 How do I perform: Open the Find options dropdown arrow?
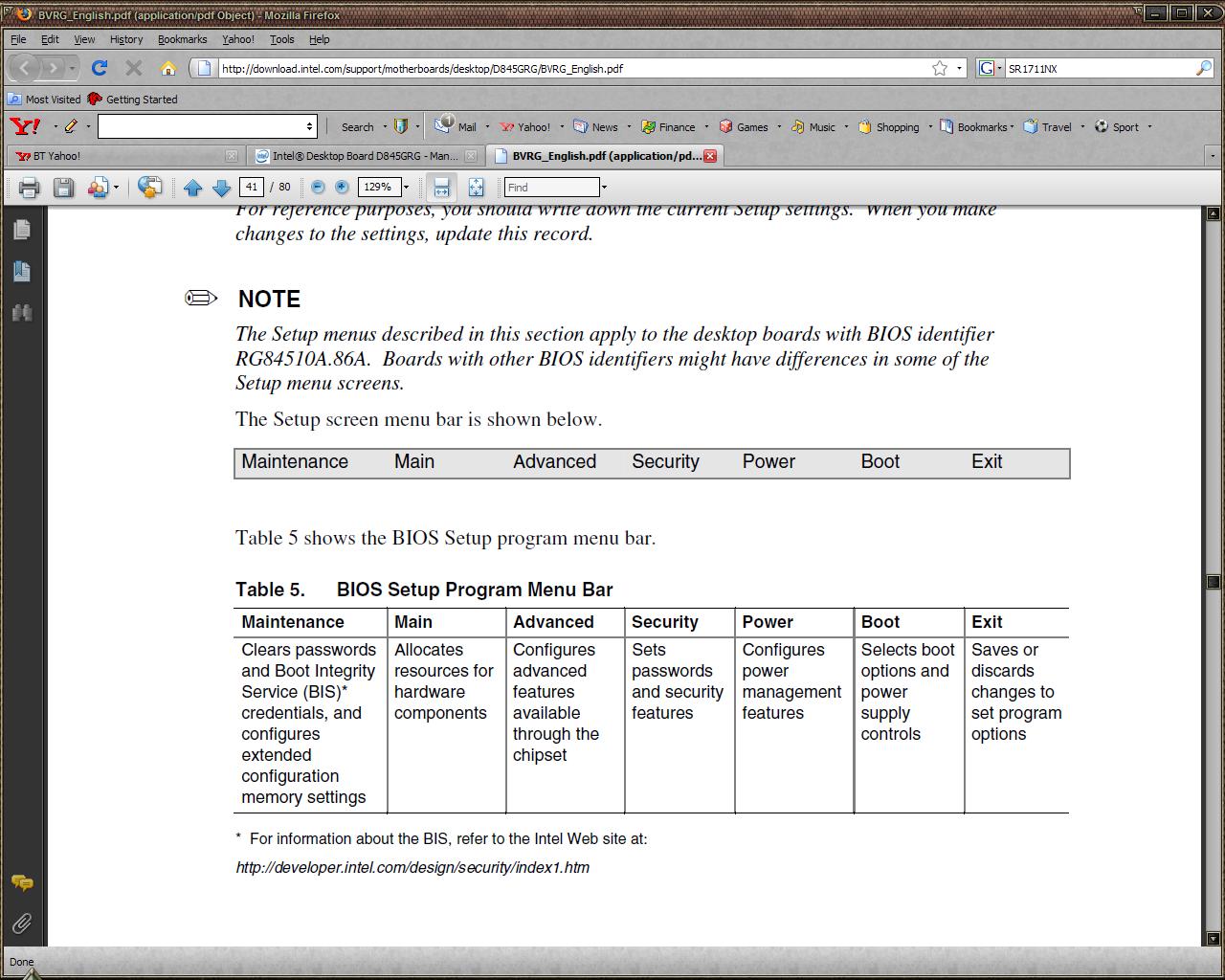click(x=604, y=188)
